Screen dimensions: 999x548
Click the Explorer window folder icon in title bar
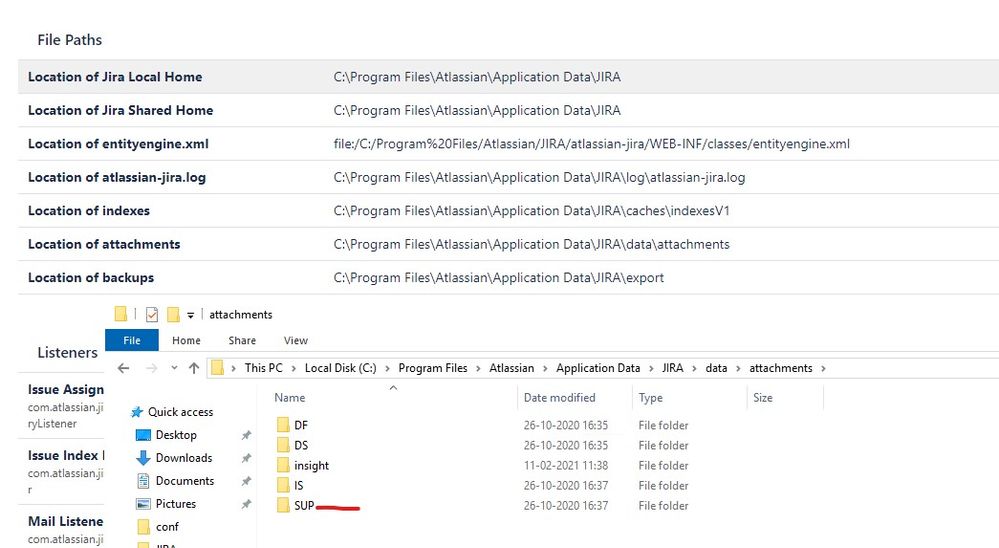point(120,314)
